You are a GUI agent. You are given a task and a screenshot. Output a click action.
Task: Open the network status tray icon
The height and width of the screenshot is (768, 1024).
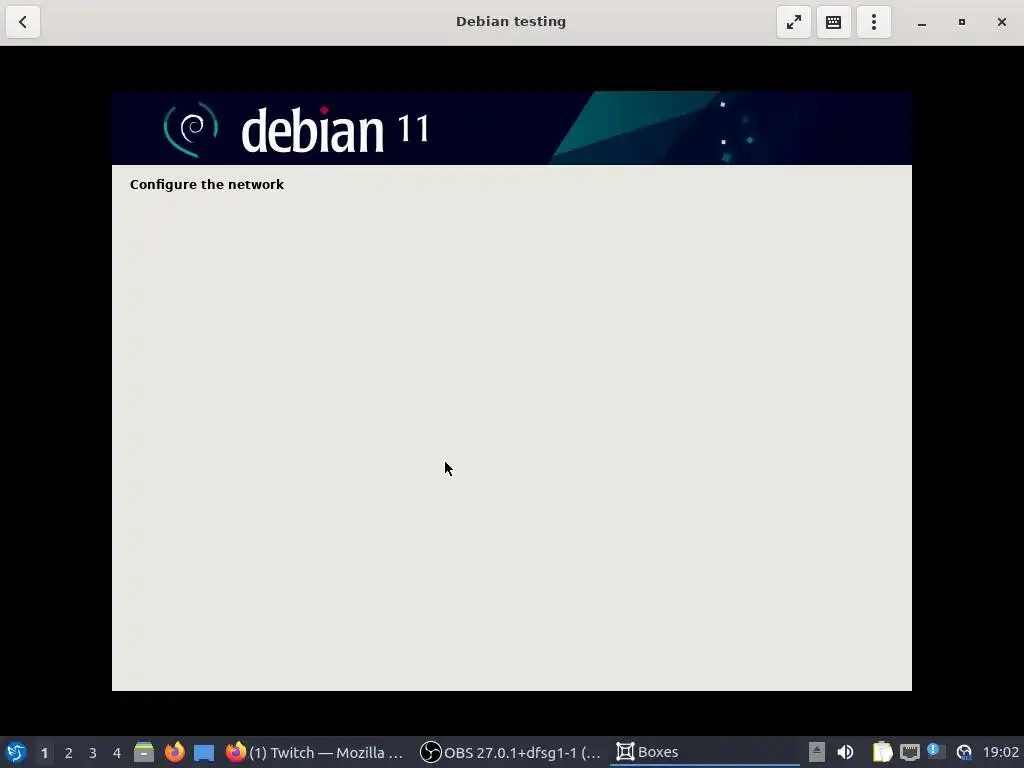pyautogui.click(x=910, y=752)
